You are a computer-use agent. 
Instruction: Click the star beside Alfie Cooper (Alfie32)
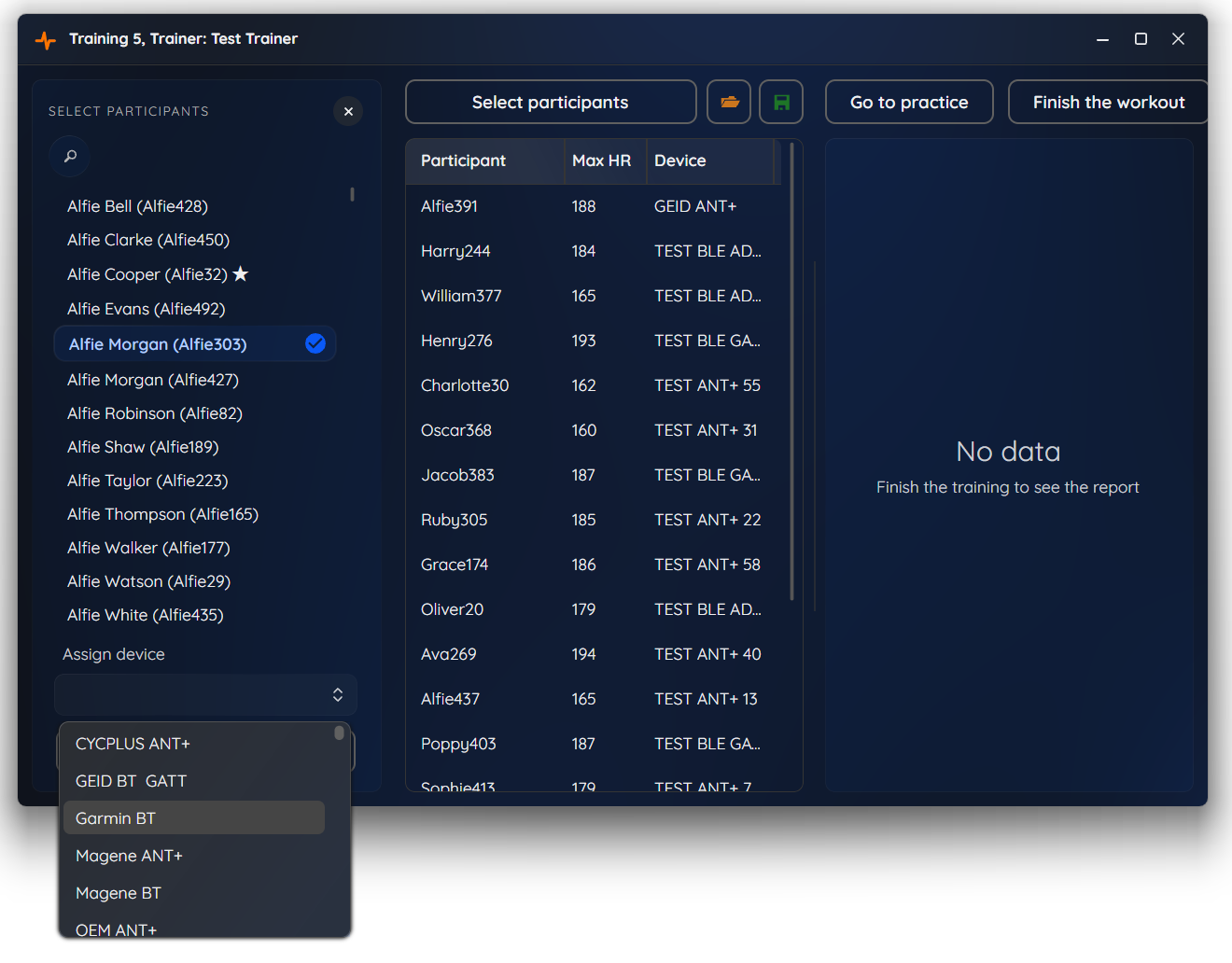coord(241,273)
